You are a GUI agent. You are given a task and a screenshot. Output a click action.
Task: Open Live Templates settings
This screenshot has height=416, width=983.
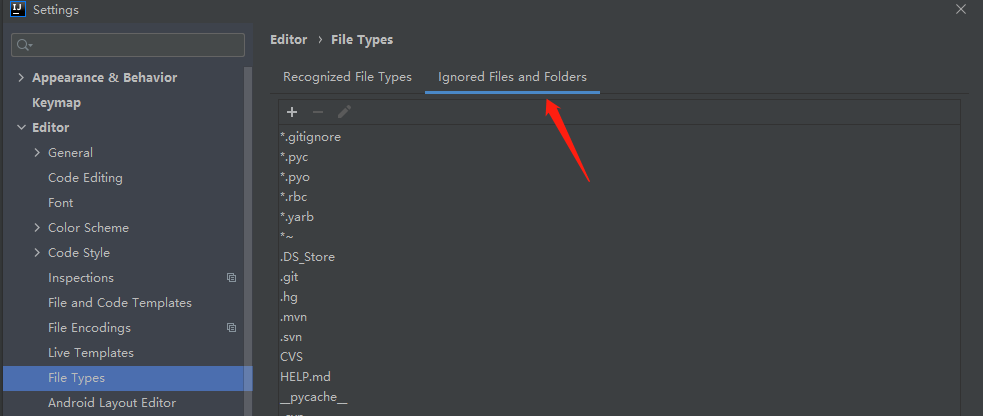pos(90,353)
